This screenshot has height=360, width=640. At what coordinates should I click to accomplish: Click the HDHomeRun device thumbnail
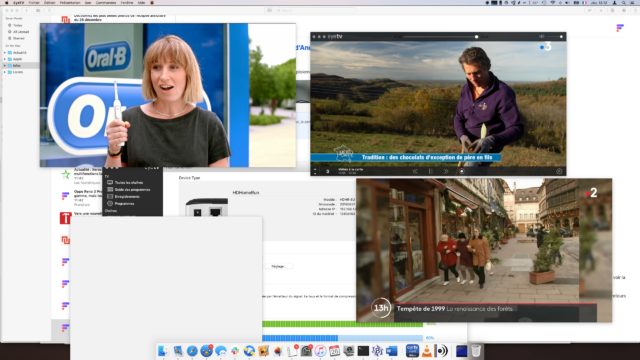207,207
